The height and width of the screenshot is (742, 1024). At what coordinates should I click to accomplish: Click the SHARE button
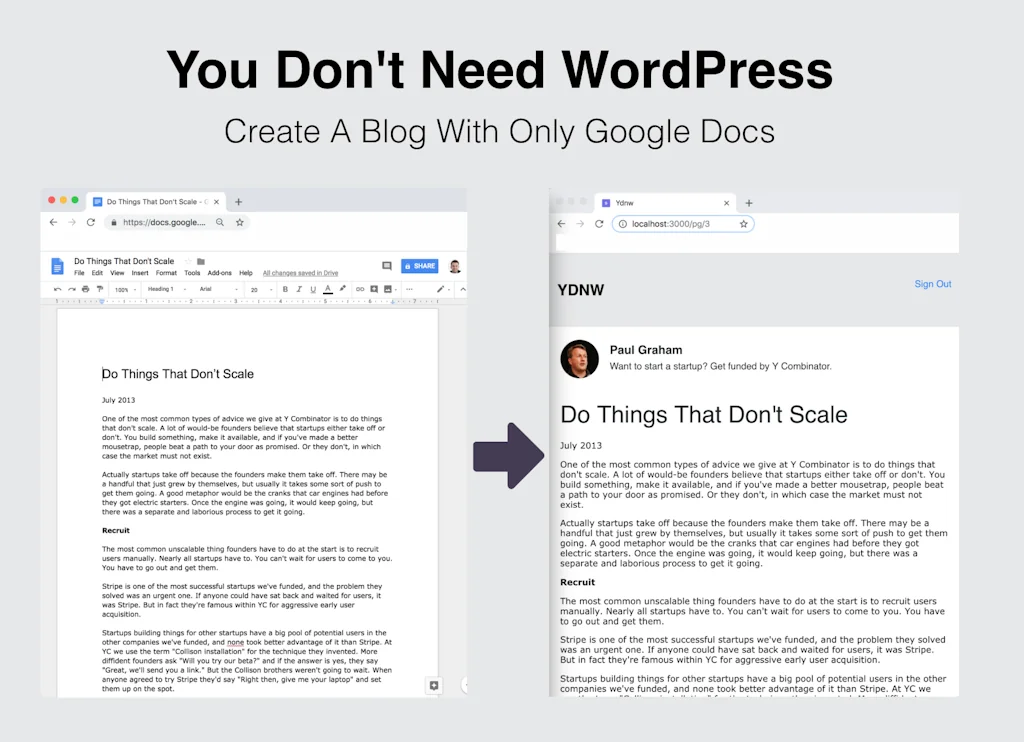420,266
